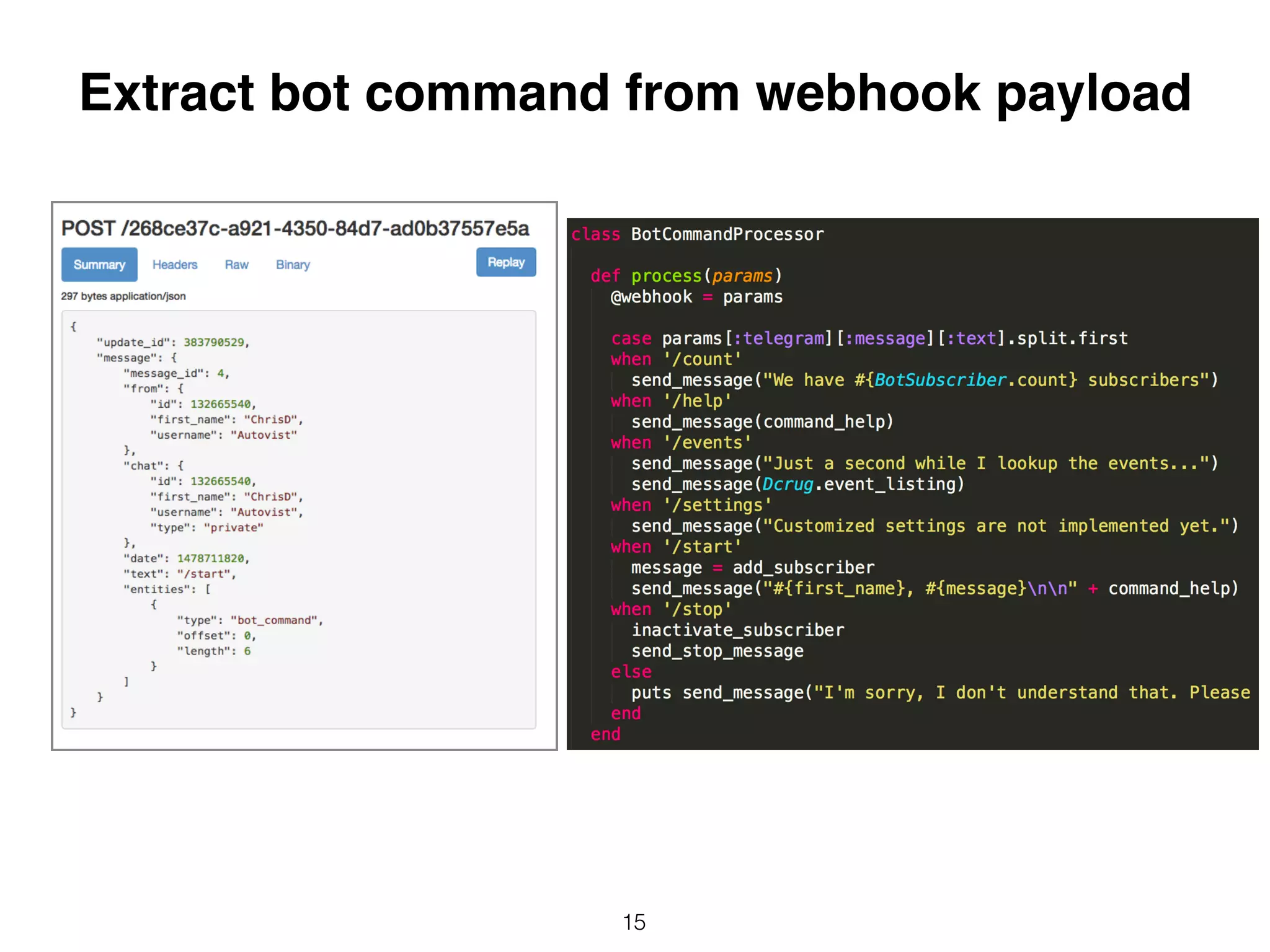The height and width of the screenshot is (952, 1270).
Task: Click the 'else' keyword line
Action: pos(631,672)
